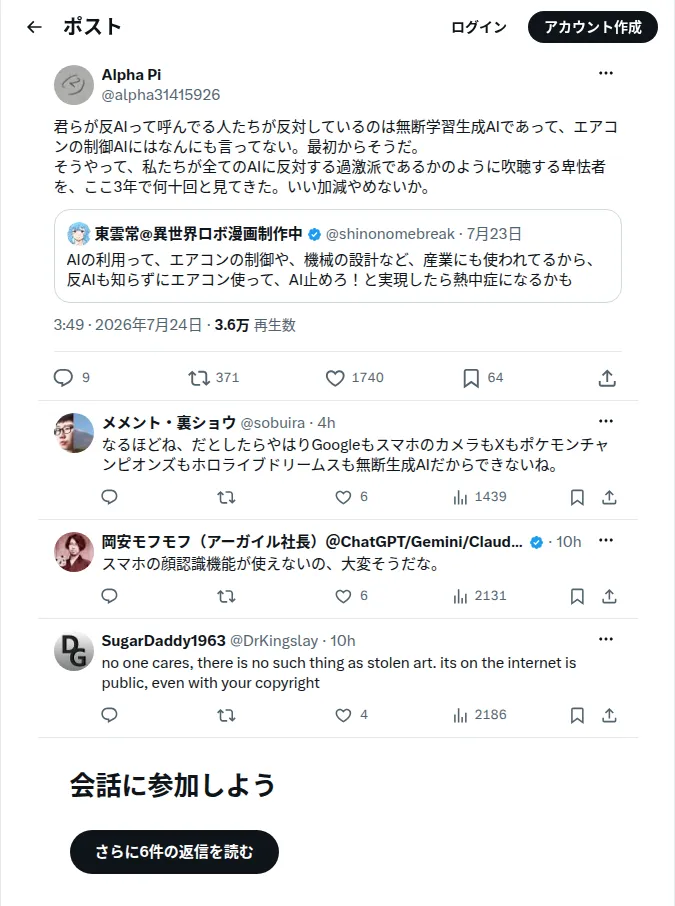Open the @alpha31415926 handle profile
The width and height of the screenshot is (675, 906).
click(x=161, y=95)
